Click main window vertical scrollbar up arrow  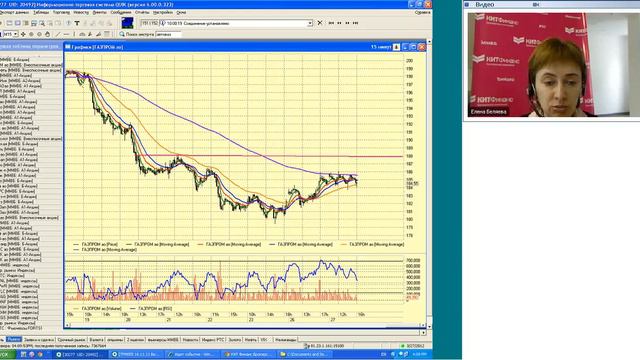(429, 42)
